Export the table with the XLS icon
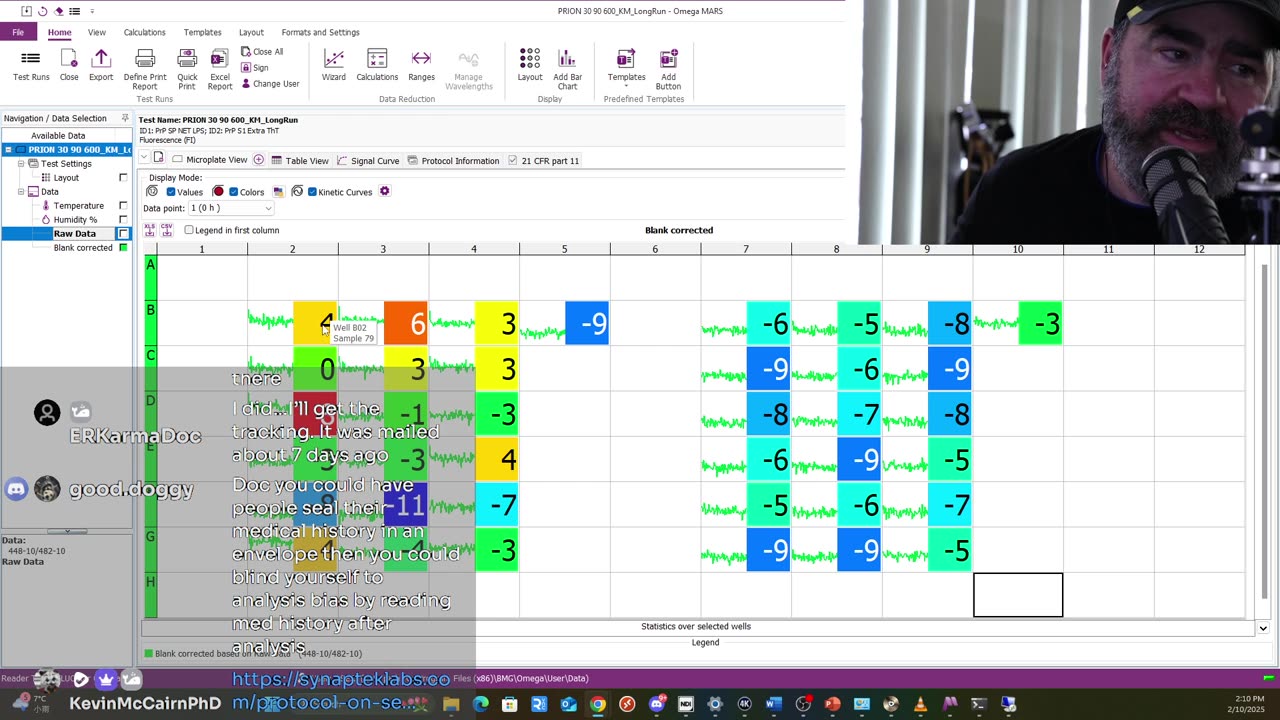 (x=150, y=230)
